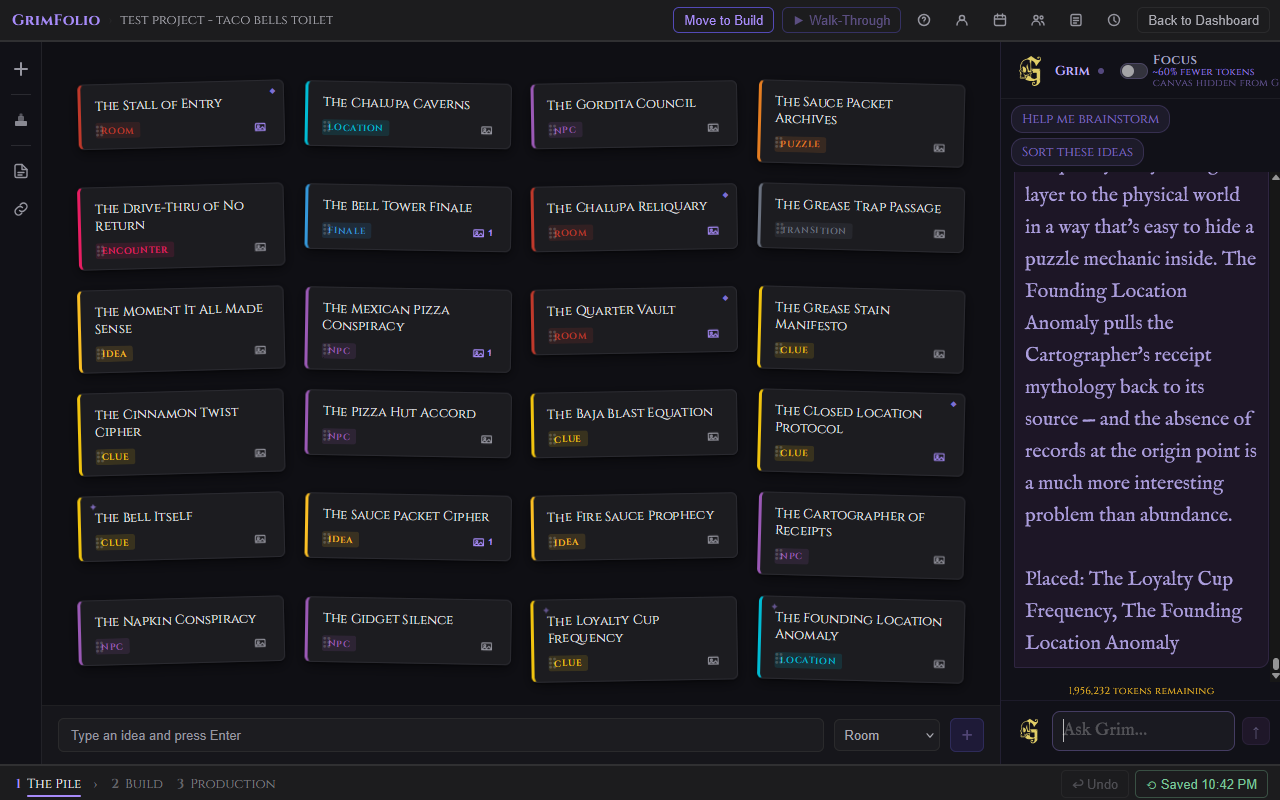The image size is (1280, 800).
Task: Click image icon on Fire Sauce Prophecy card
Action: click(713, 539)
